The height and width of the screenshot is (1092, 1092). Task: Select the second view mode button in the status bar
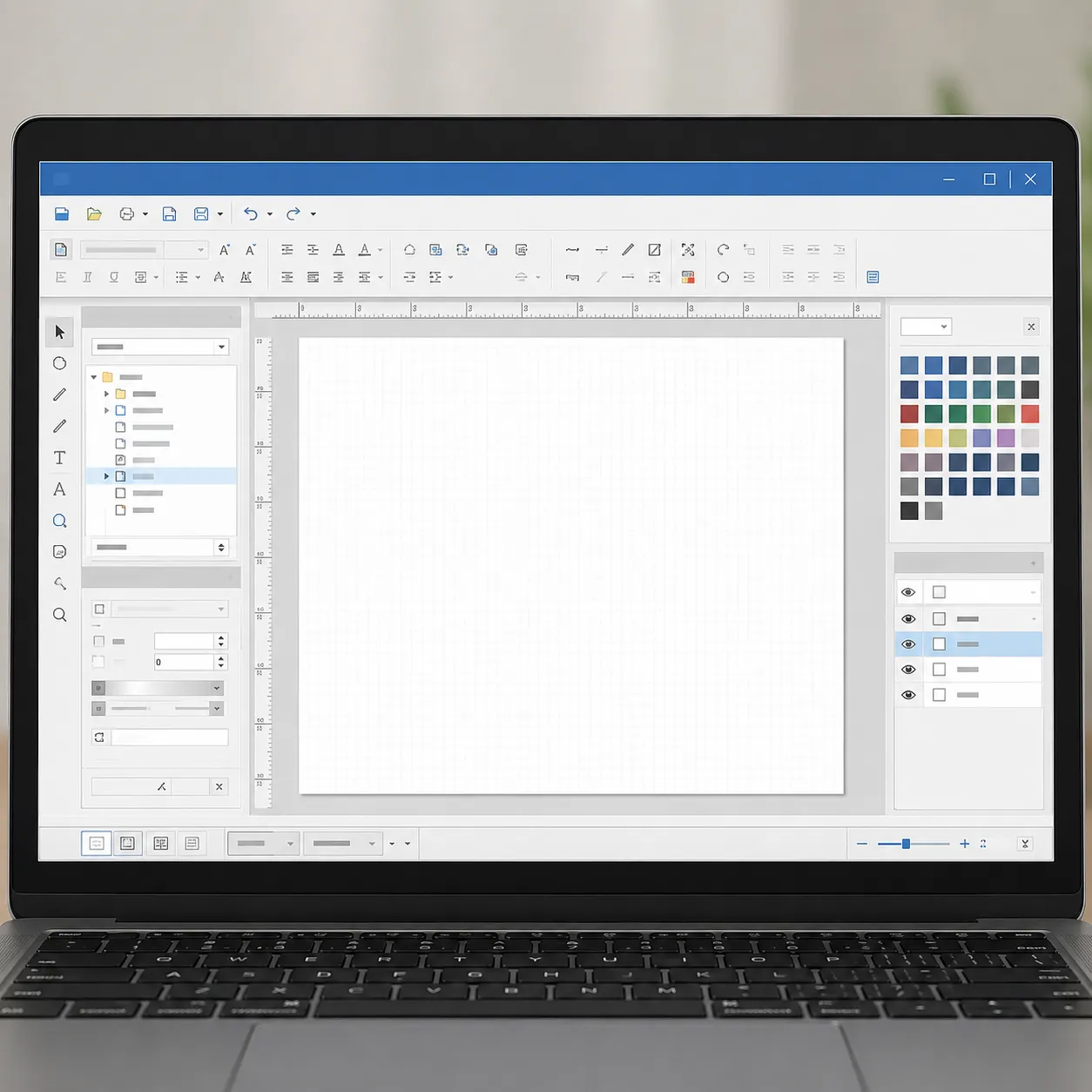pos(128,843)
